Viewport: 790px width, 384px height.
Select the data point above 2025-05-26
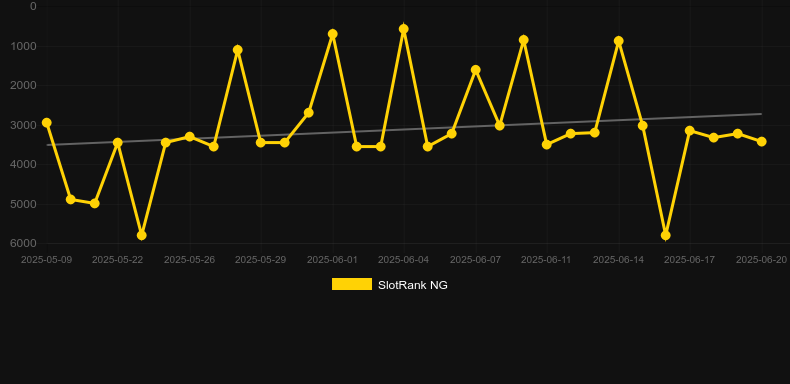(189, 137)
